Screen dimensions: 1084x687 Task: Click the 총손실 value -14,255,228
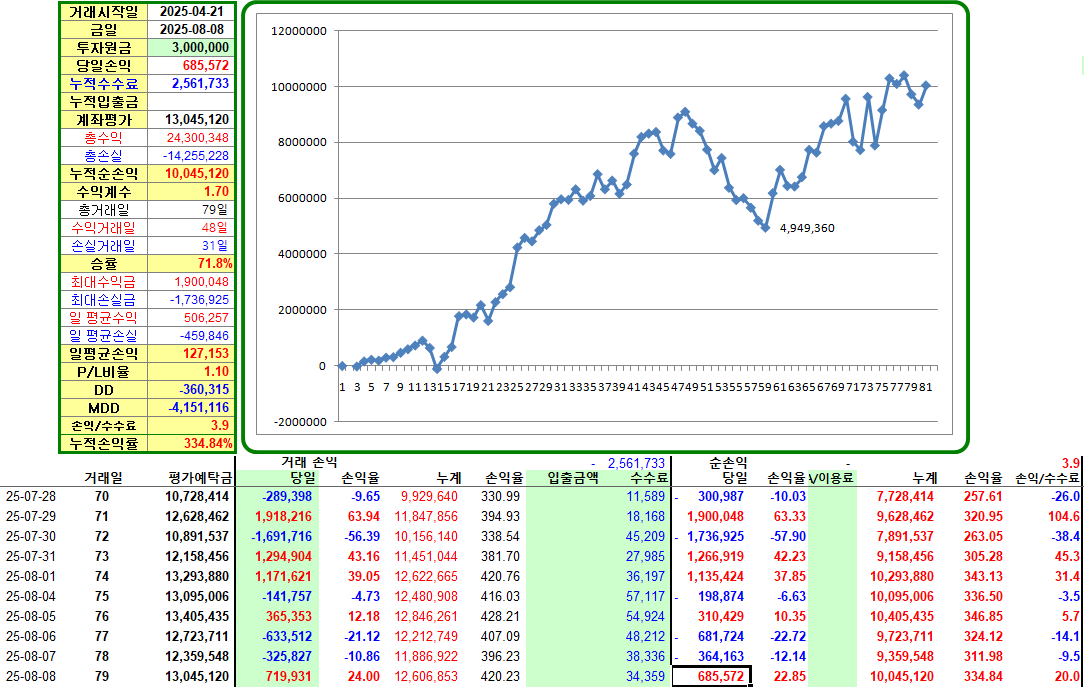click(191, 156)
